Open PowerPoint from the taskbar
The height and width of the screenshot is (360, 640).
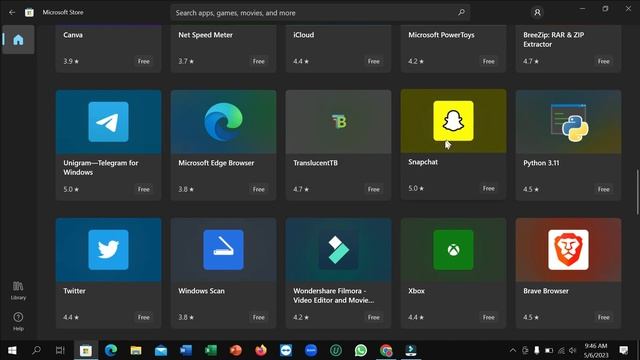[236, 350]
